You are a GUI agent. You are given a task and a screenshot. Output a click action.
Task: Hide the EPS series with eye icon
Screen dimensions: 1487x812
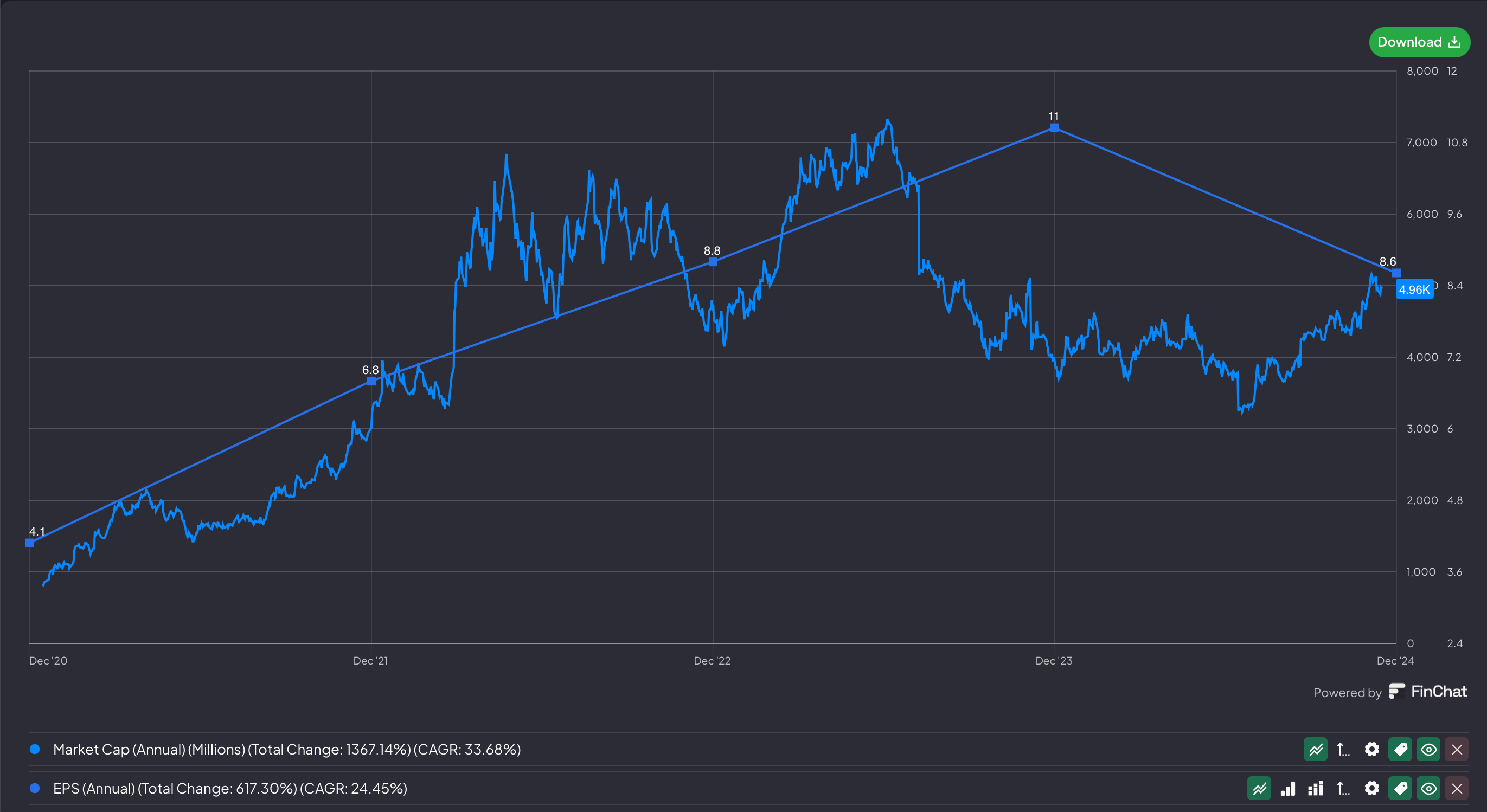[x=1428, y=788]
